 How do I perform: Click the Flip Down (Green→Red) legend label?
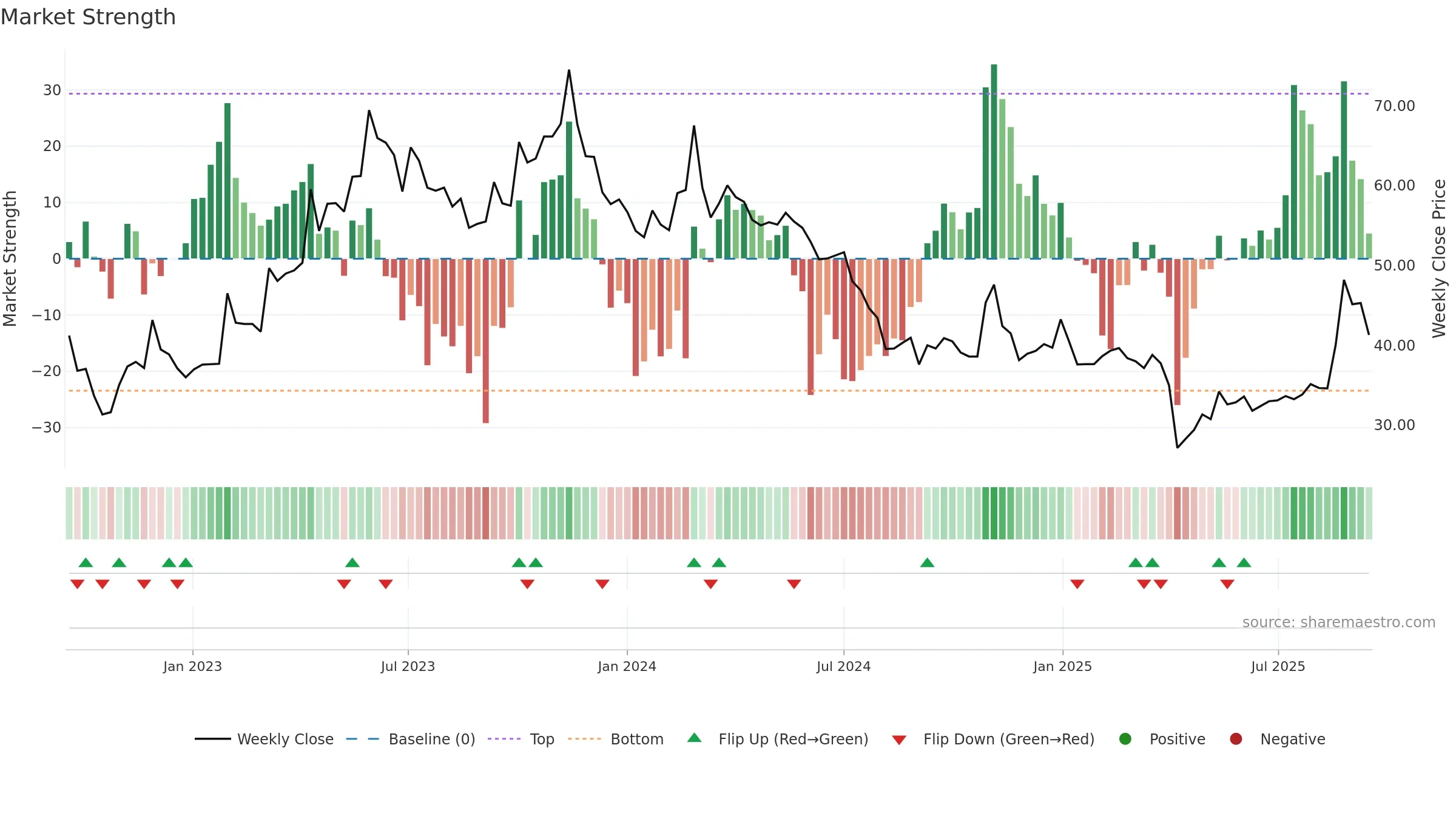coord(1009,739)
